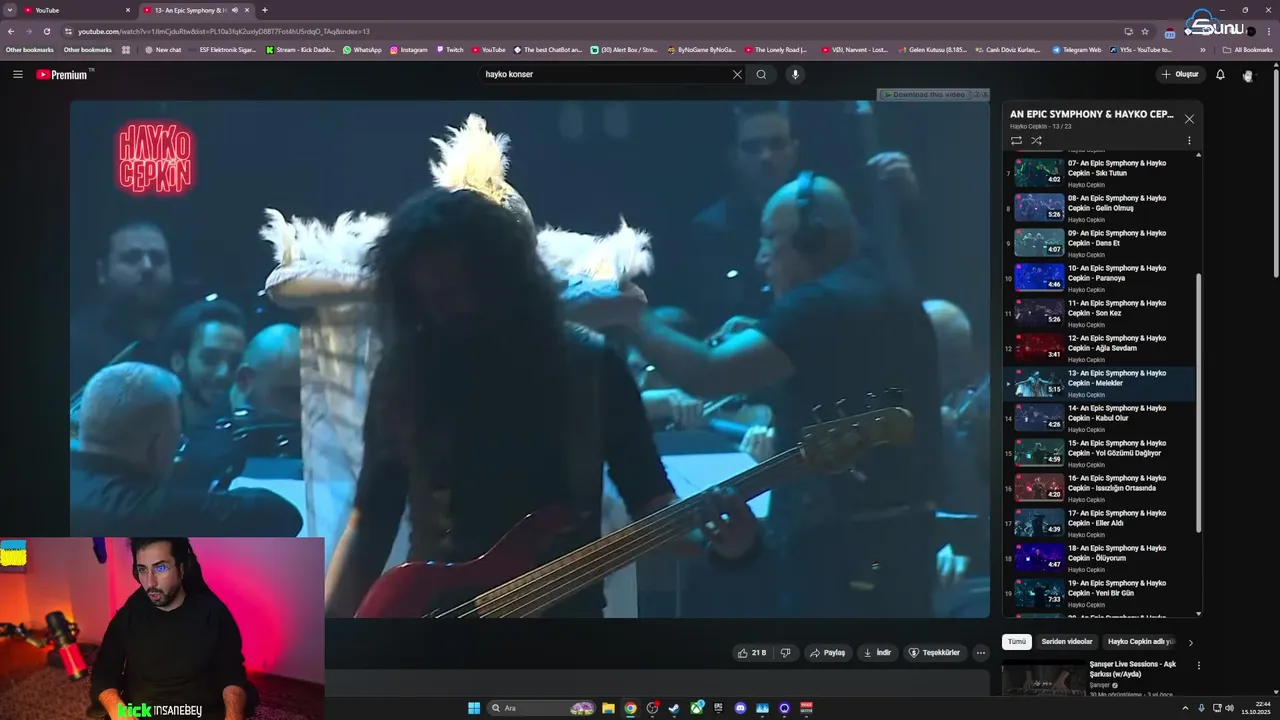Click the Chrome address bar URL
Image resolution: width=1280 pixels, height=720 pixels.
click(x=224, y=31)
